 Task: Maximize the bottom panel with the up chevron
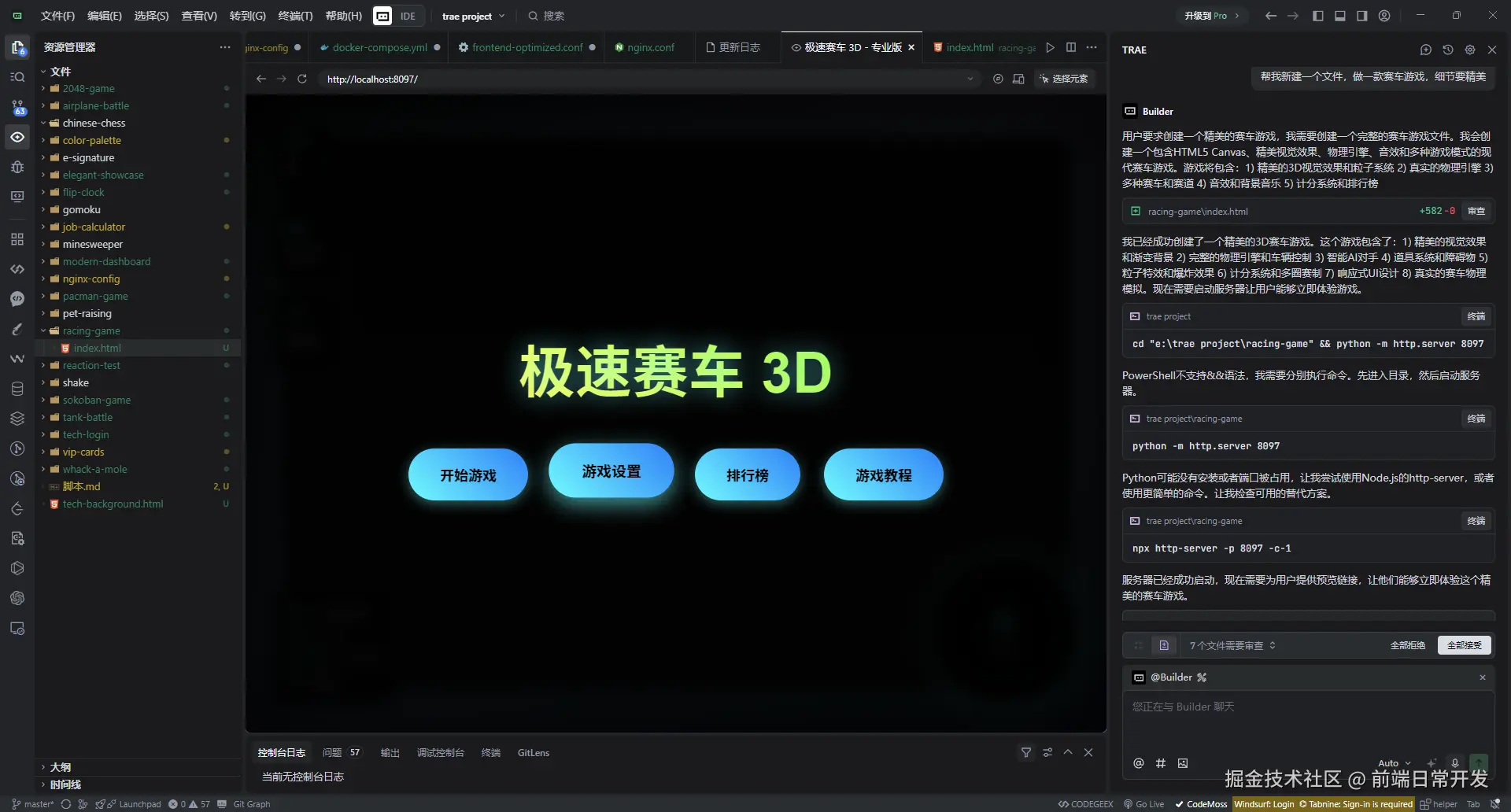pyautogui.click(x=1068, y=753)
